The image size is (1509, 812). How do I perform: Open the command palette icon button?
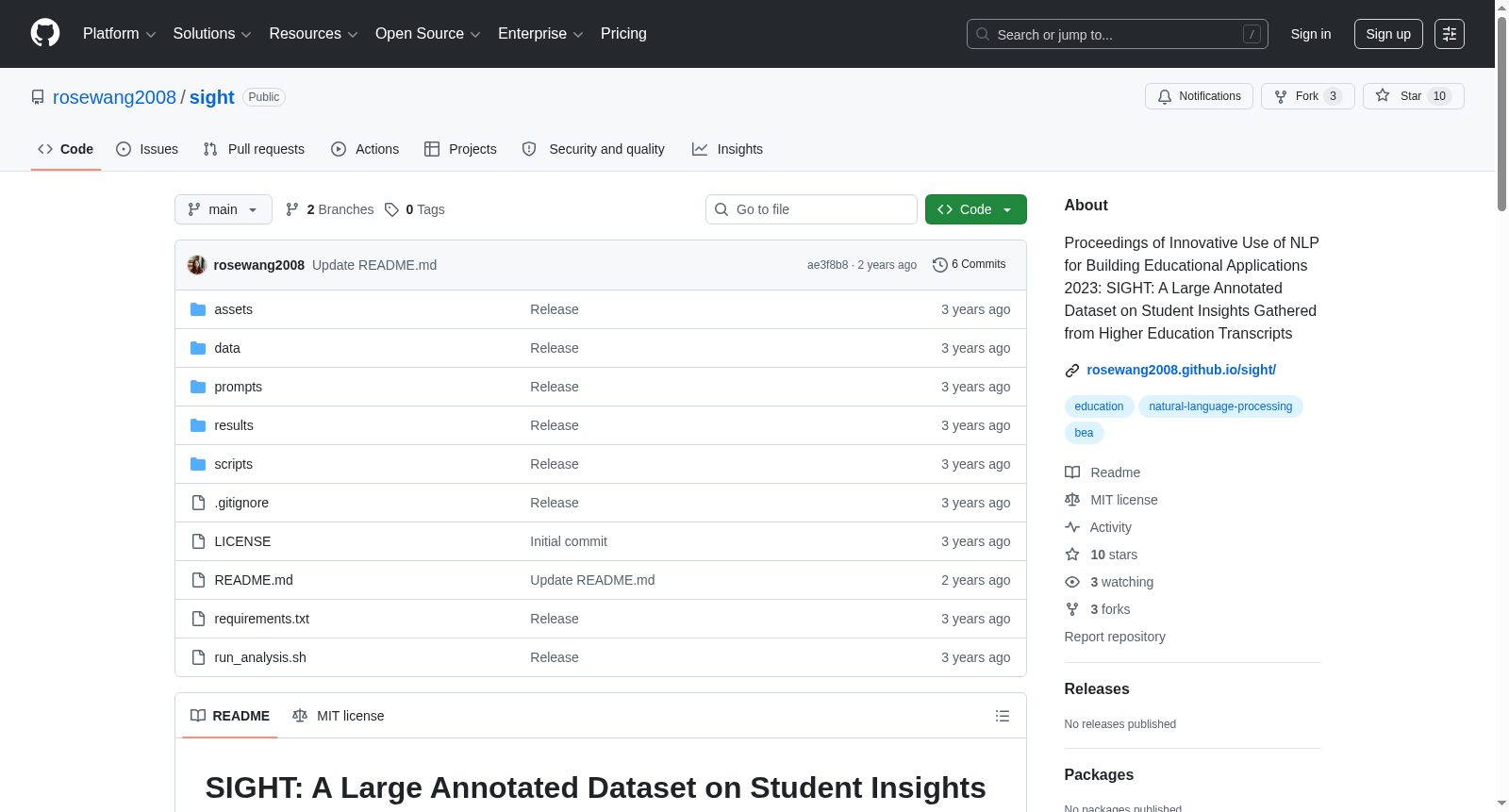(1450, 34)
